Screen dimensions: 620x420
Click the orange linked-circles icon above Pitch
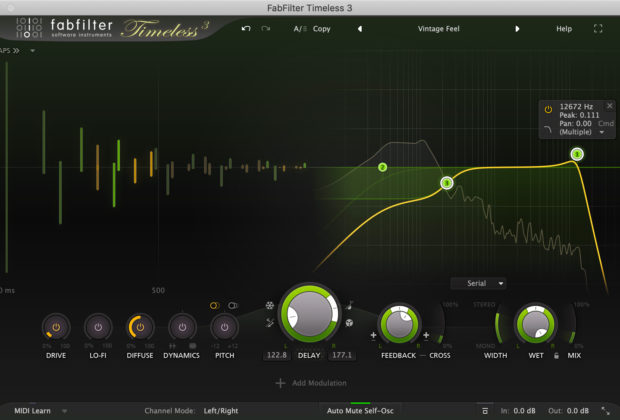click(x=215, y=305)
